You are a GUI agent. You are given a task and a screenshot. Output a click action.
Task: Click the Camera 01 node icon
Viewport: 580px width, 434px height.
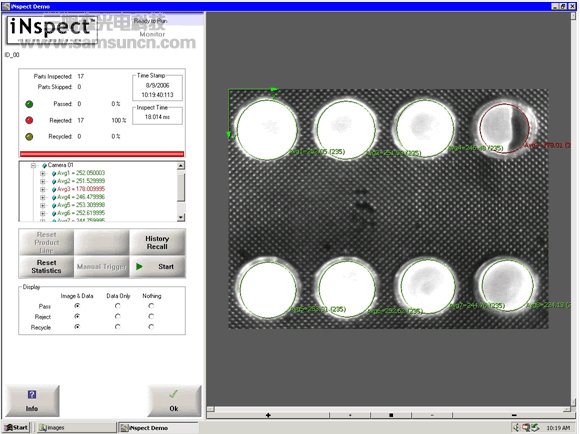(44, 165)
